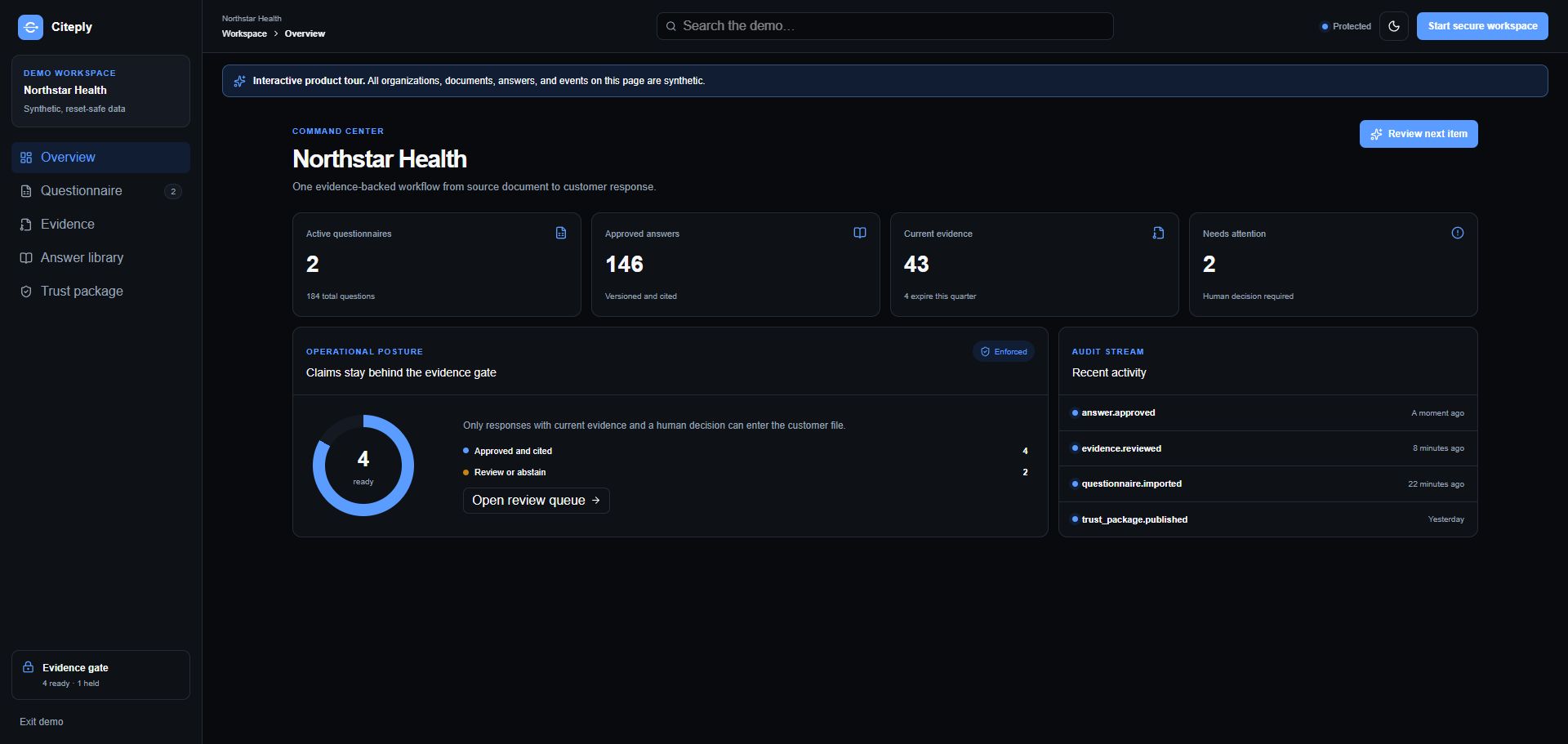Click the blue dot beside answer.approved

1075,413
